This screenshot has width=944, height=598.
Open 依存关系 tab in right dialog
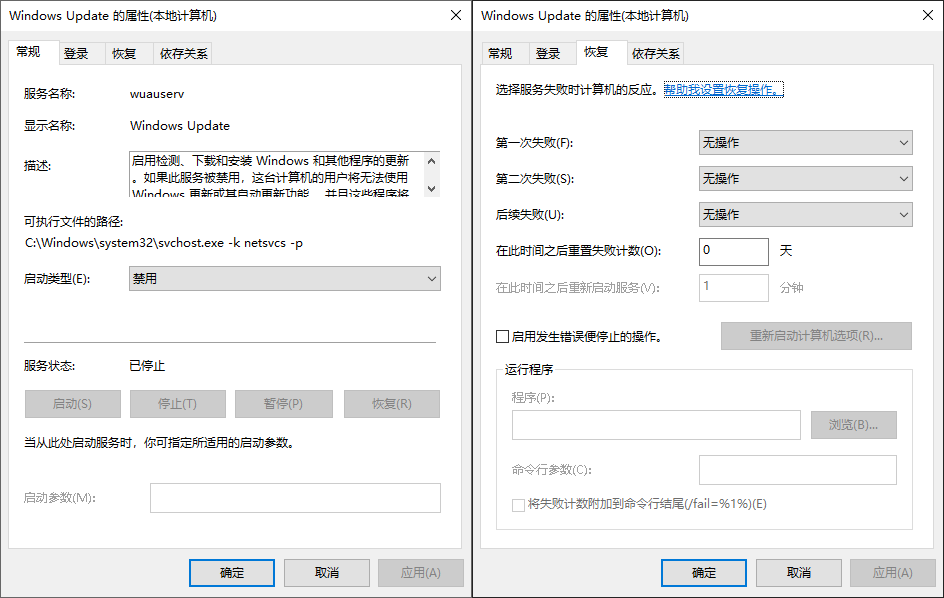[x=656, y=54]
